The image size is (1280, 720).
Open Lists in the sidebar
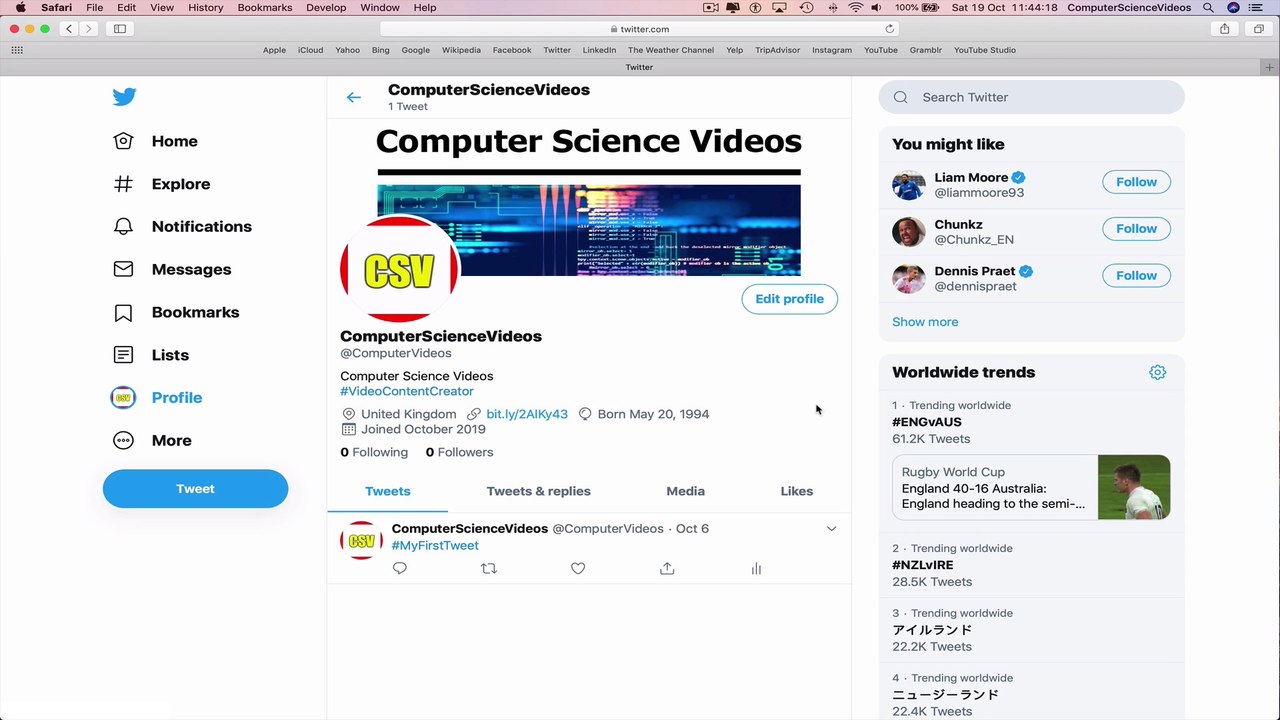pyautogui.click(x=151, y=355)
